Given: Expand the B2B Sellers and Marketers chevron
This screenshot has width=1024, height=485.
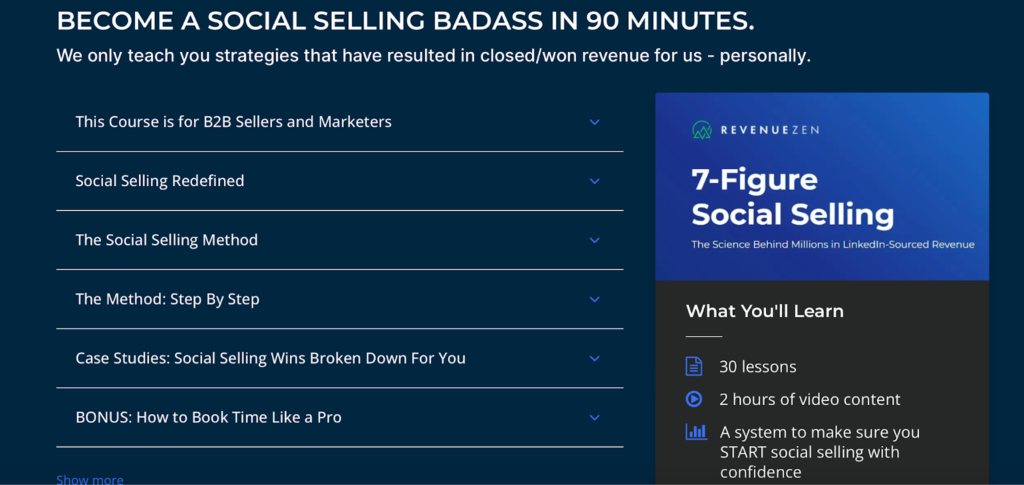Looking at the screenshot, I should coord(594,122).
